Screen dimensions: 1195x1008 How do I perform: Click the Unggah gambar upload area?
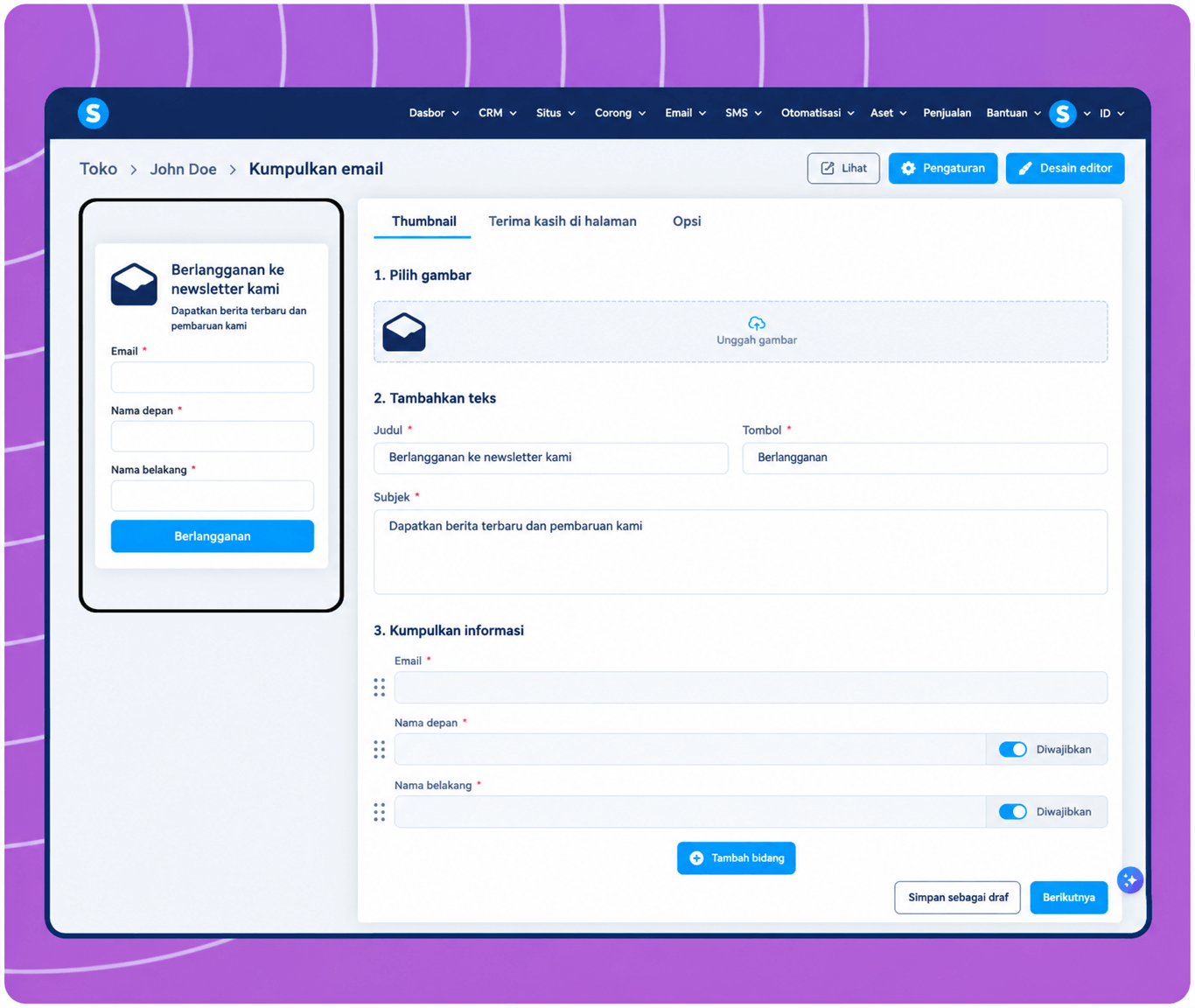click(740, 332)
